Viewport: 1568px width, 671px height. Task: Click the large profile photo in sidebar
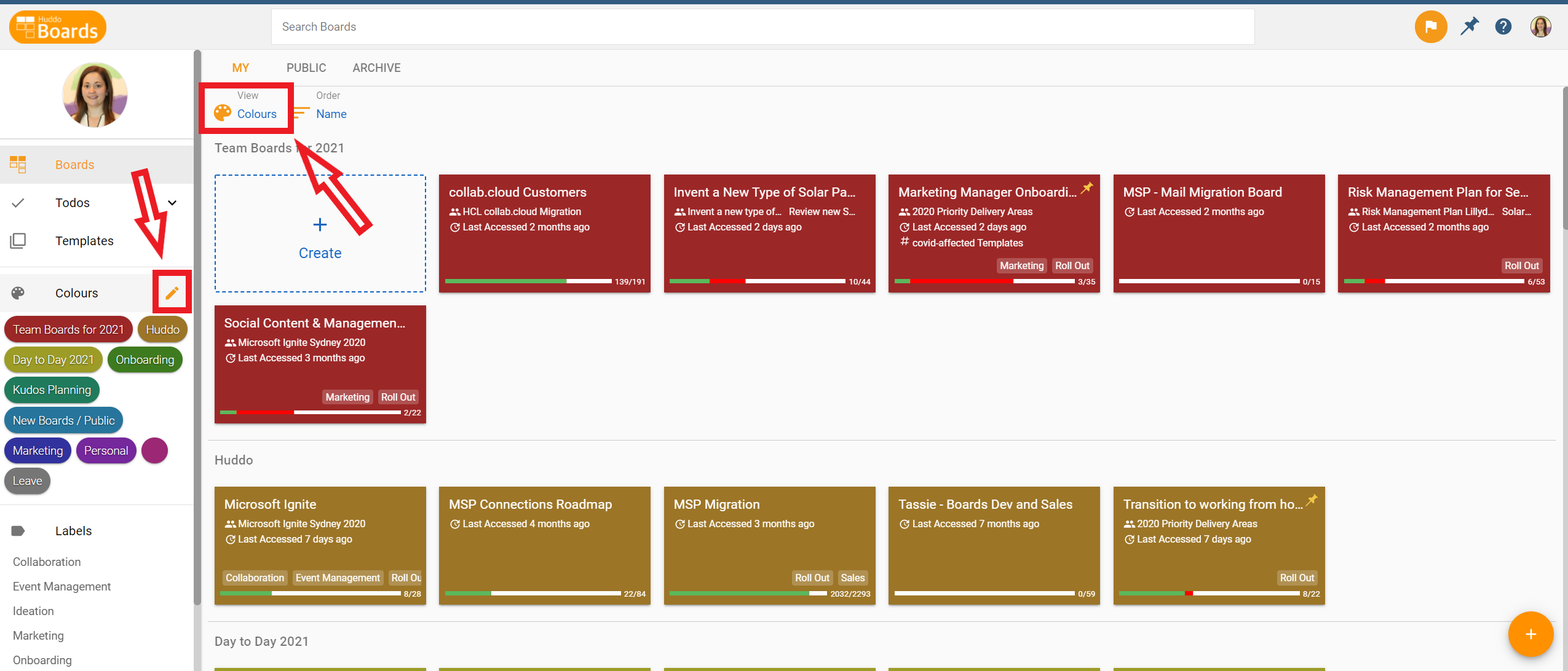pyautogui.click(x=95, y=95)
